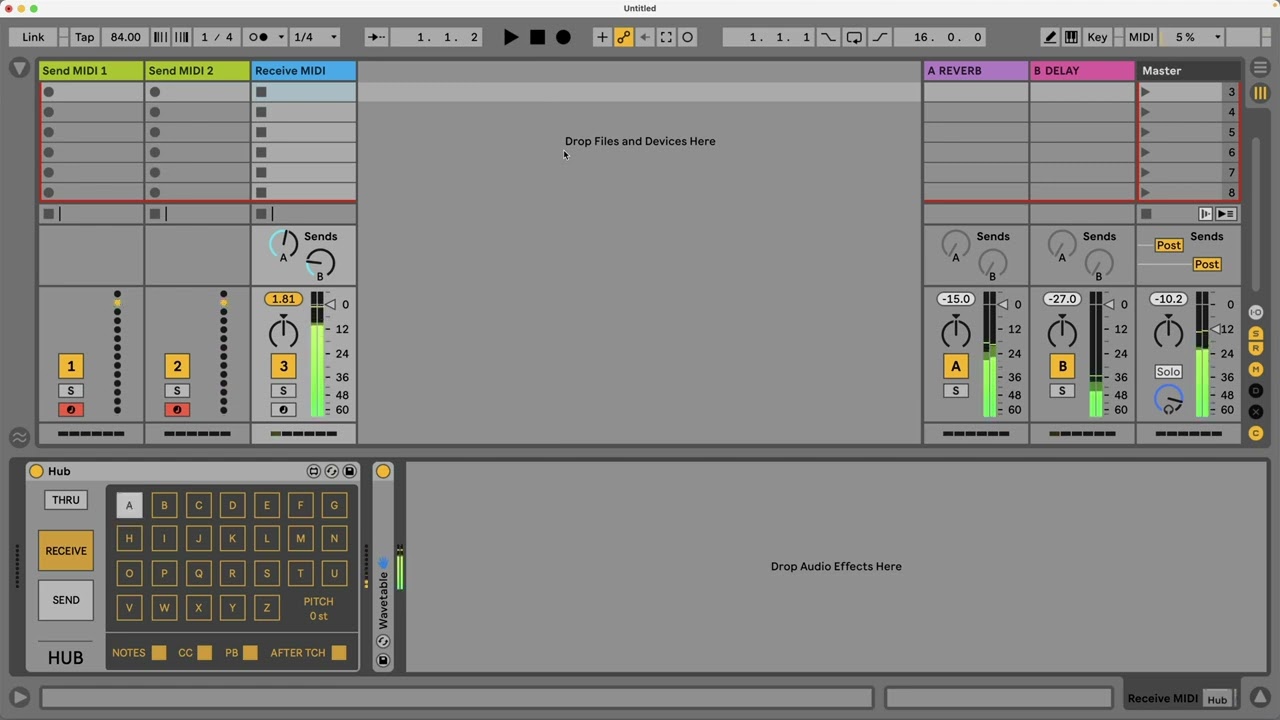Click the Capture MIDI icon
Viewport: 1280px width, 720px height.
pos(666,37)
